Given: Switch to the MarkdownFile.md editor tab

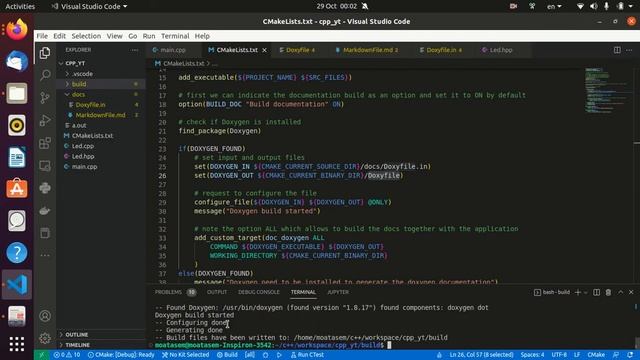Looking at the screenshot, I should (369, 50).
